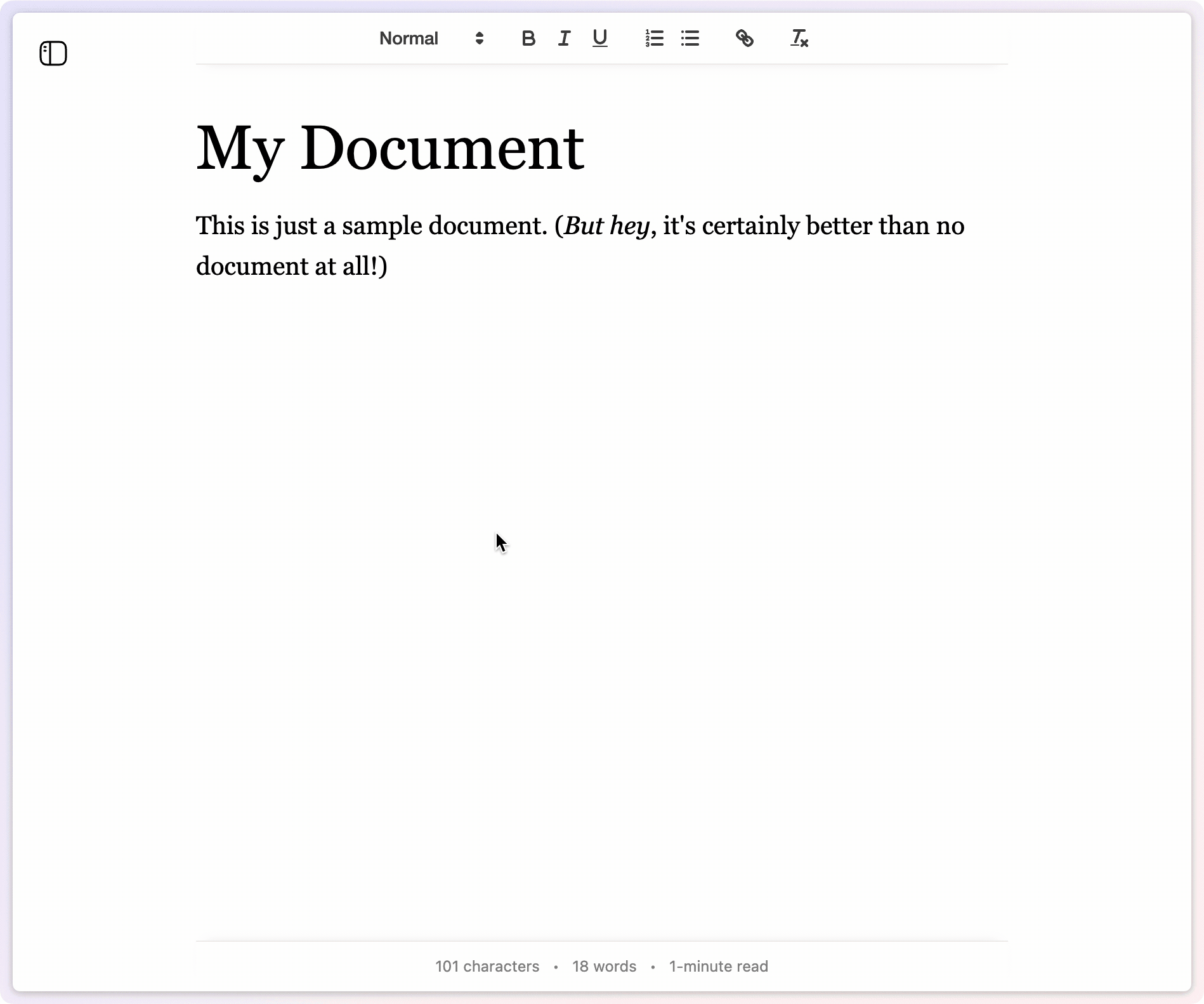
Task: Apply italic formatting with the I icon
Action: (564, 39)
